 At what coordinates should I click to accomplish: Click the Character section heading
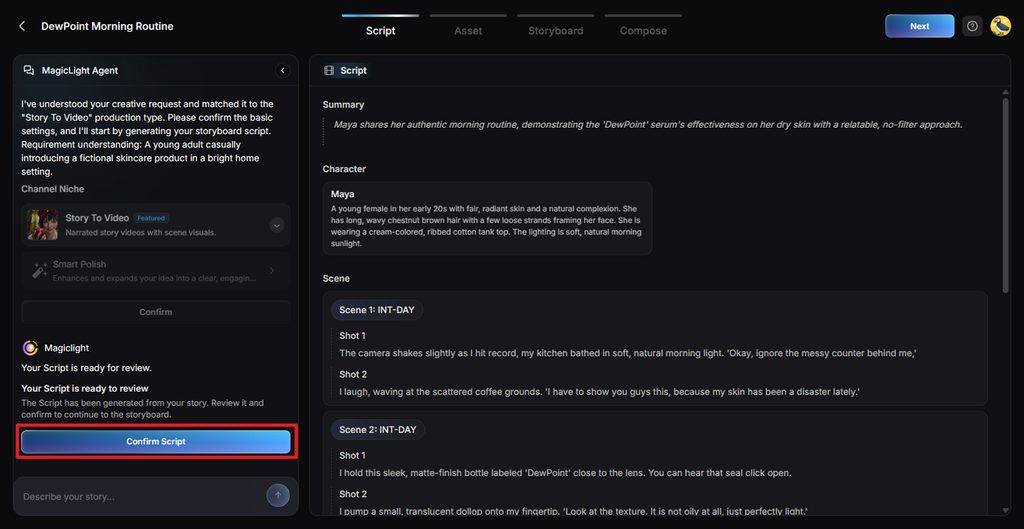click(344, 168)
